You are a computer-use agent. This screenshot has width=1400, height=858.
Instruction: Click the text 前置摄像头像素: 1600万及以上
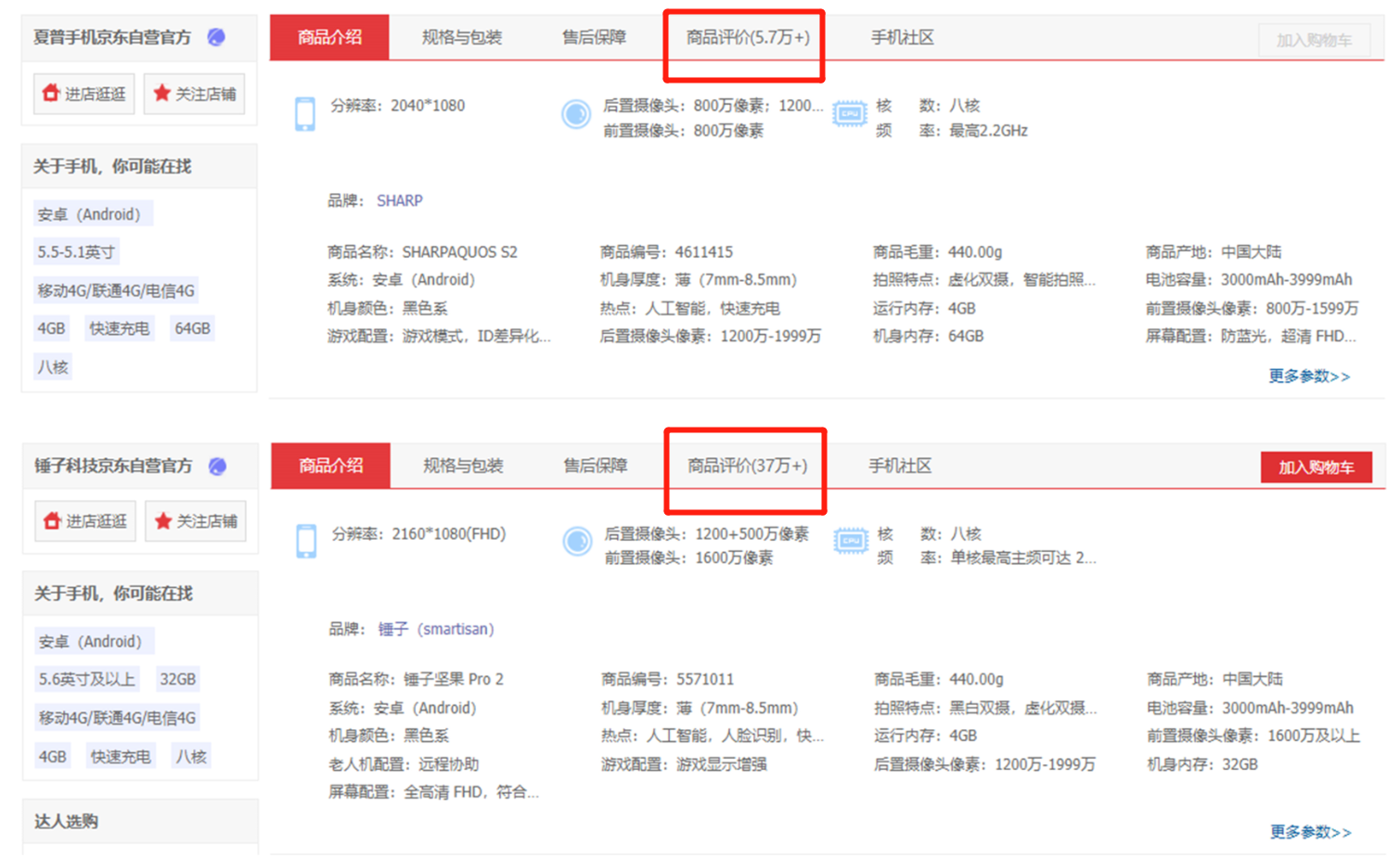coord(1253,736)
